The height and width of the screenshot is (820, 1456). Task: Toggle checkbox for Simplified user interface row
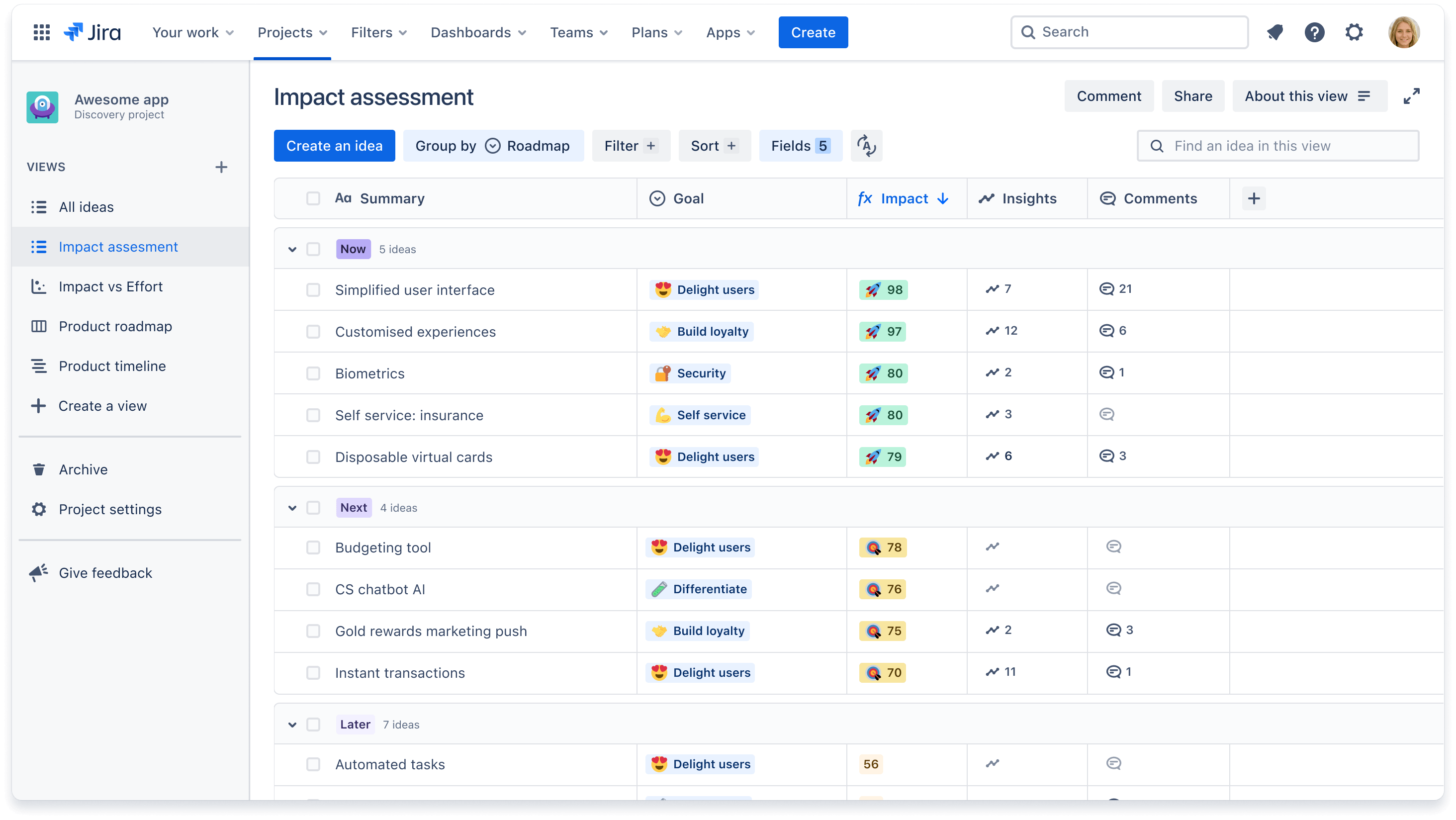313,289
